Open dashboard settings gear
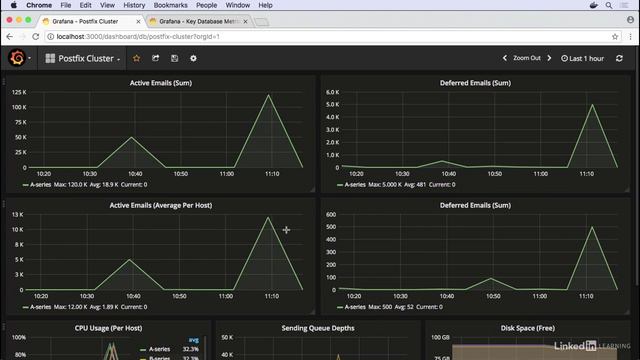The height and width of the screenshot is (360, 640). coord(193,58)
